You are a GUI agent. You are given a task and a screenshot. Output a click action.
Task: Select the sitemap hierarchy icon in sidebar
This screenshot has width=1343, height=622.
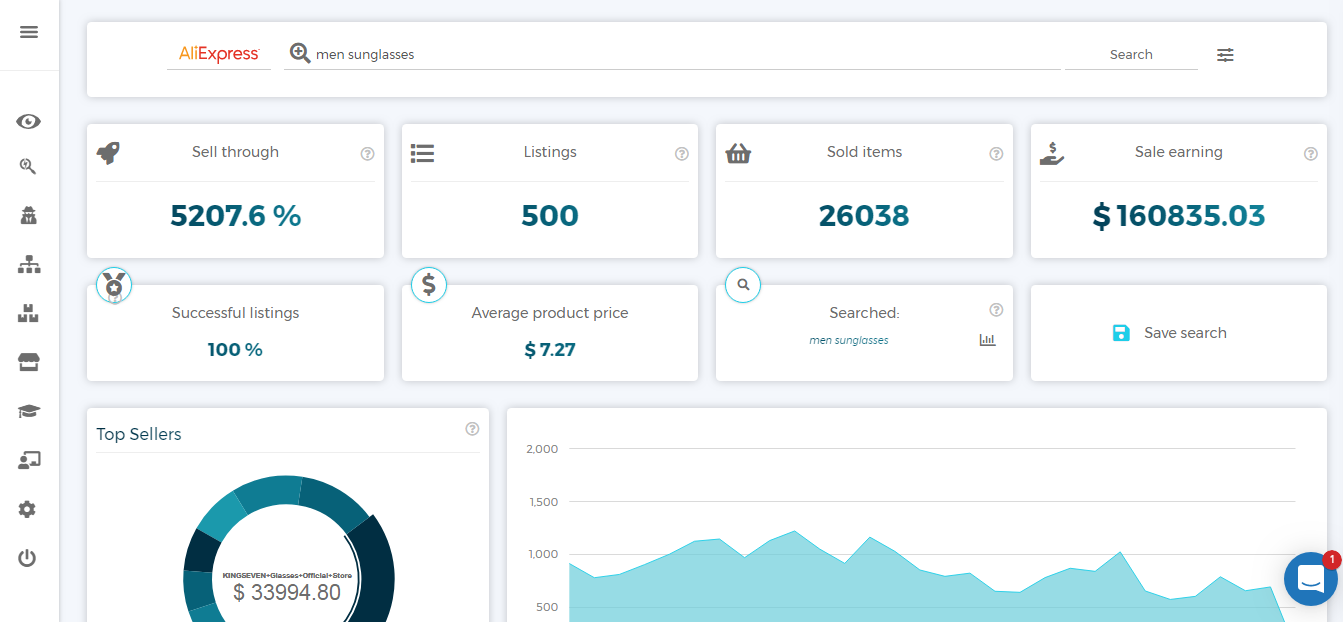[29, 265]
